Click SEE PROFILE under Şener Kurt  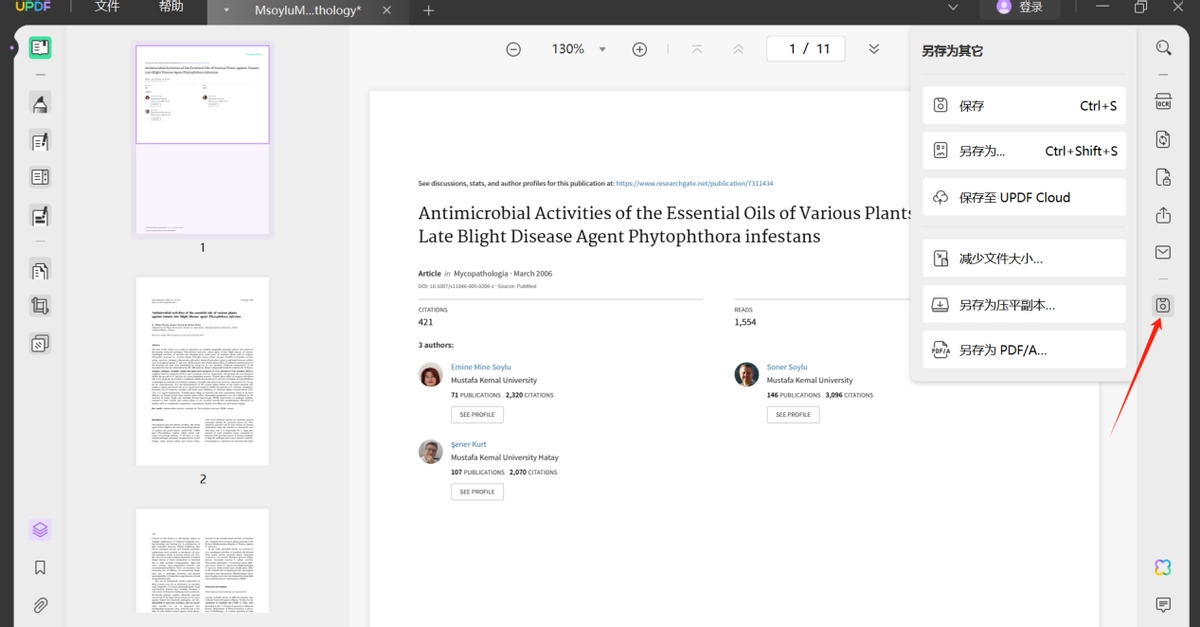click(x=477, y=492)
